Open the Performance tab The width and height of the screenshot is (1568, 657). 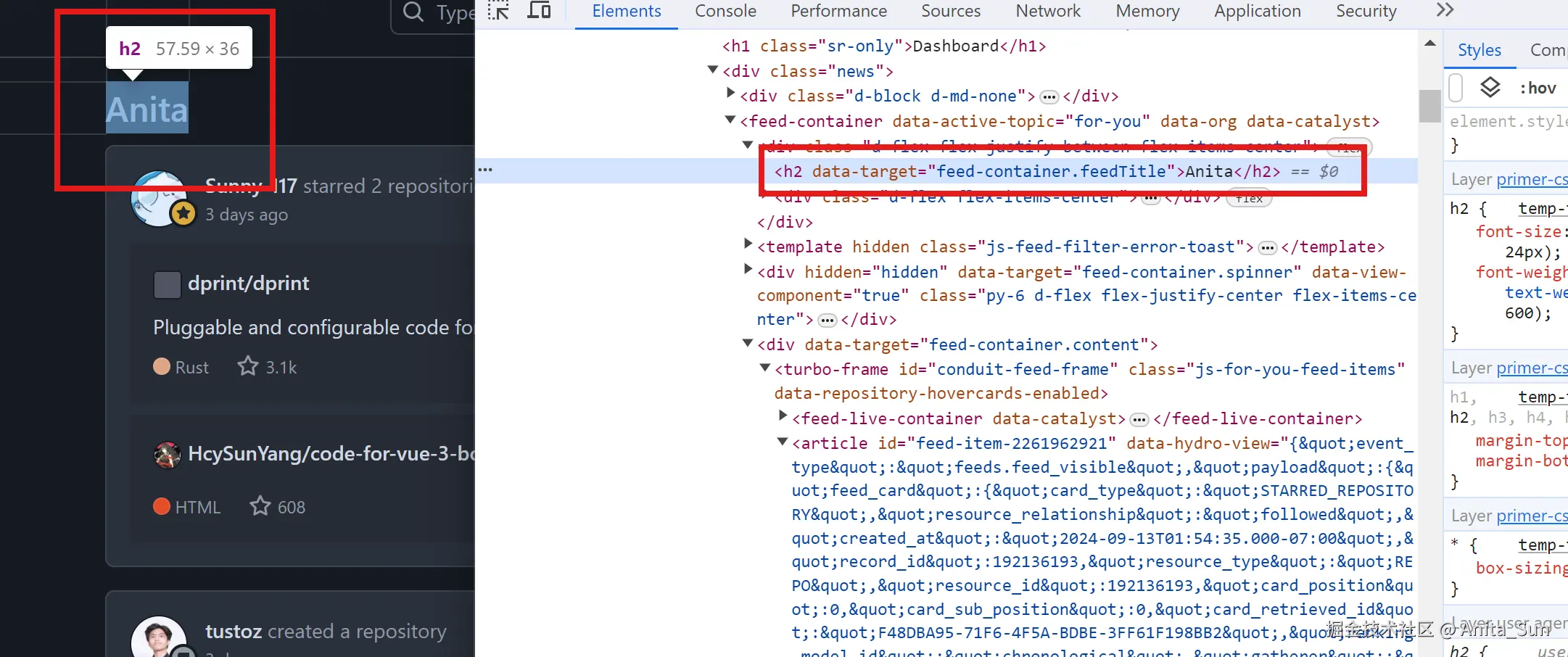(838, 12)
